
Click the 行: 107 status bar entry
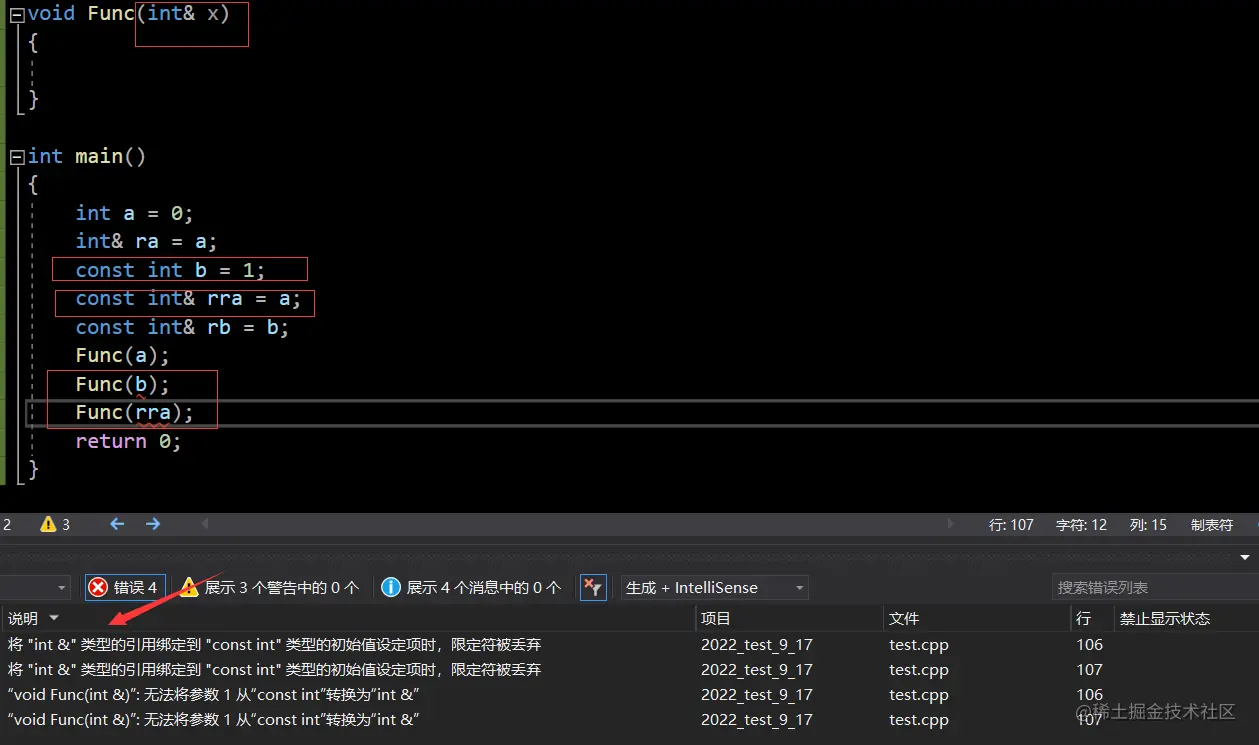pyautogui.click(x=1011, y=525)
